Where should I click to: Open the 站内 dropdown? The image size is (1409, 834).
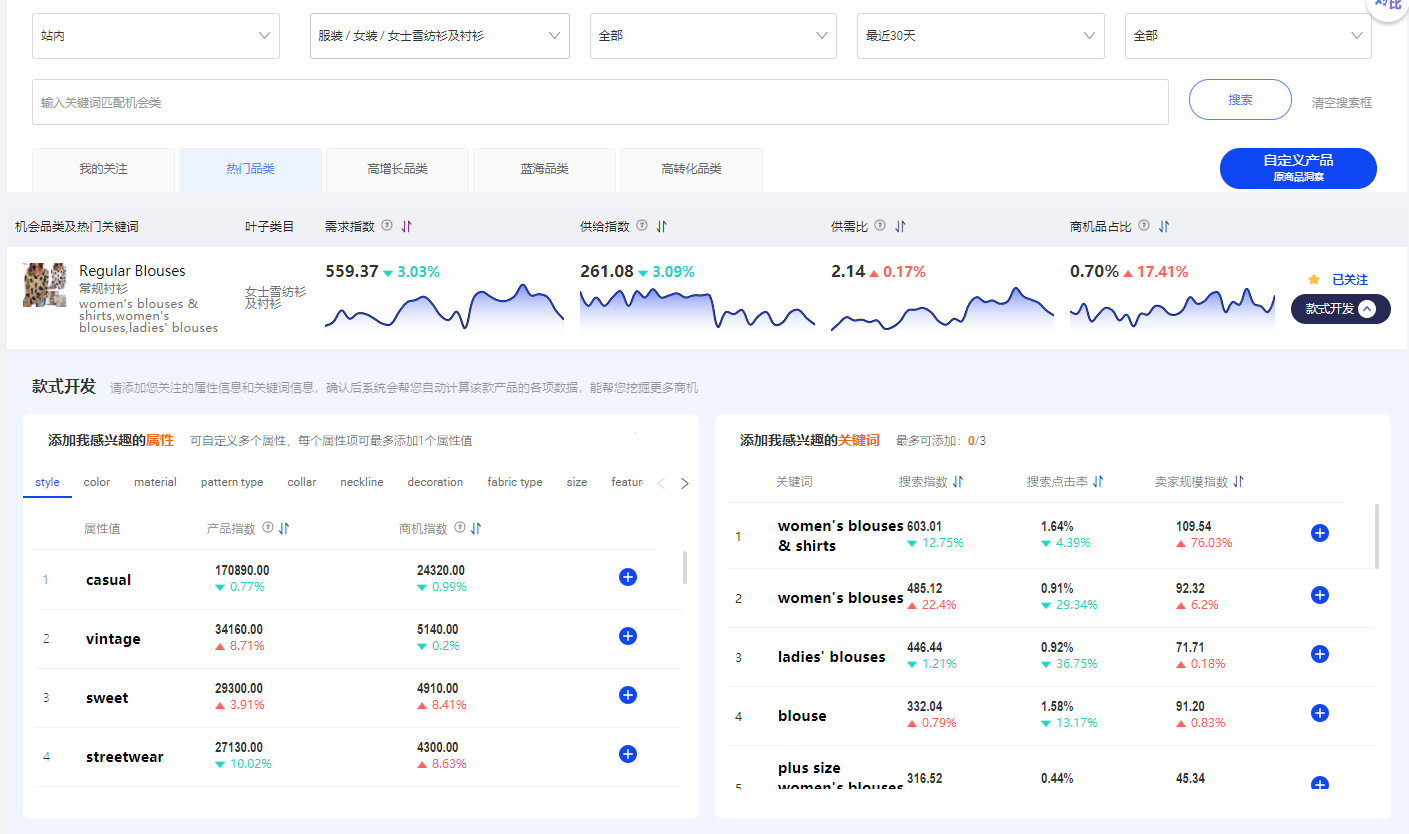point(156,36)
